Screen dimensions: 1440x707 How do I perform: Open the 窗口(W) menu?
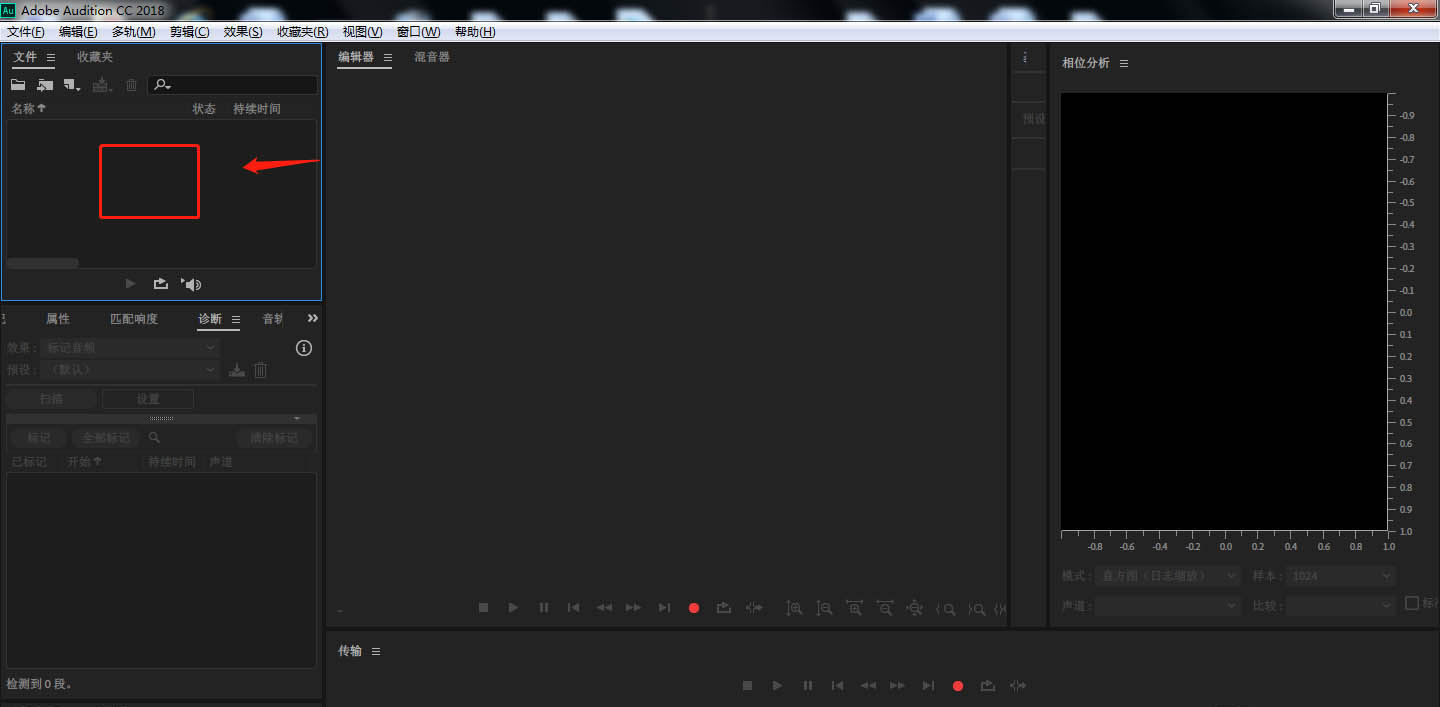point(418,32)
